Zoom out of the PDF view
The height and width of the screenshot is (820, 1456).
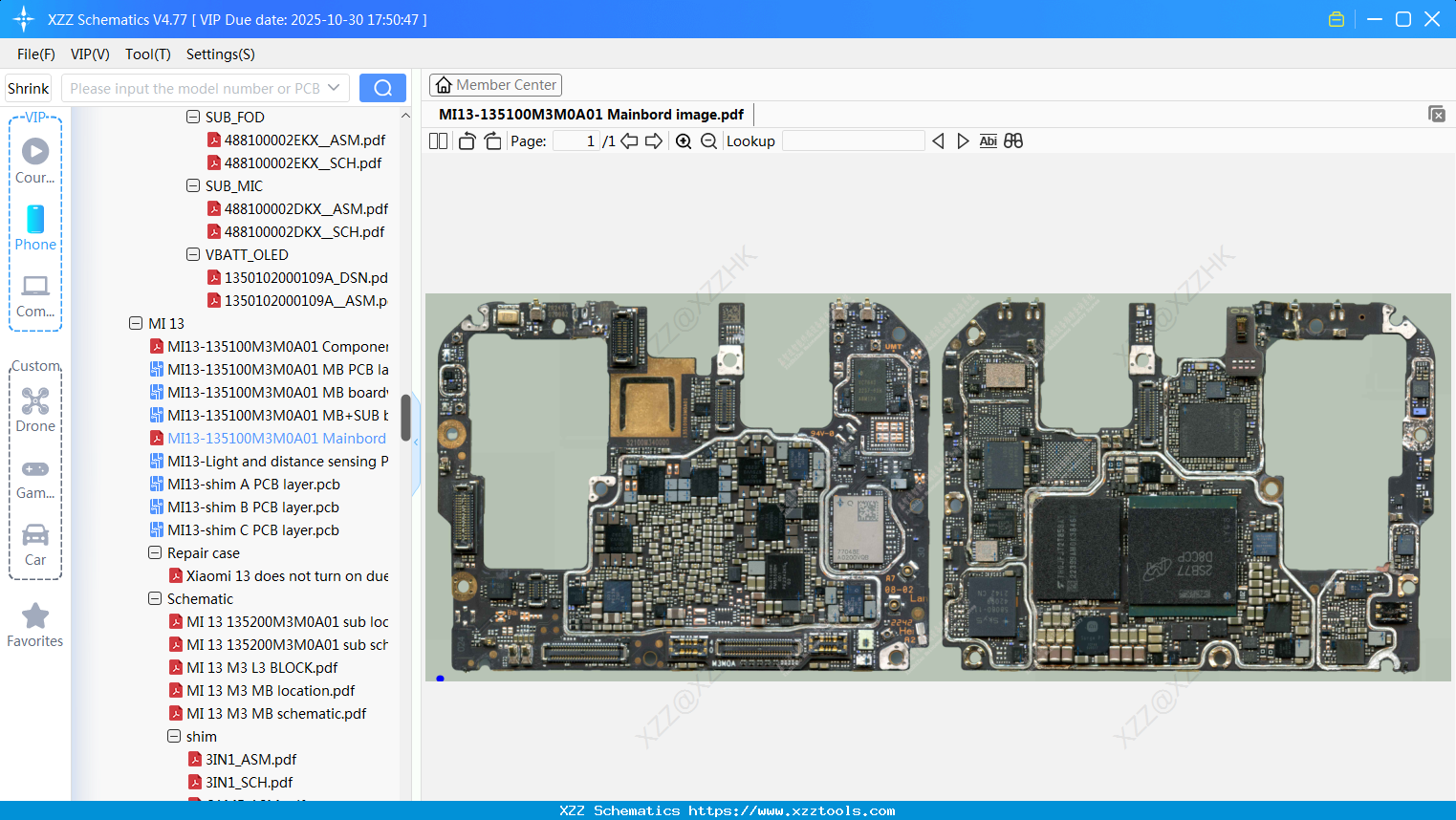point(708,140)
